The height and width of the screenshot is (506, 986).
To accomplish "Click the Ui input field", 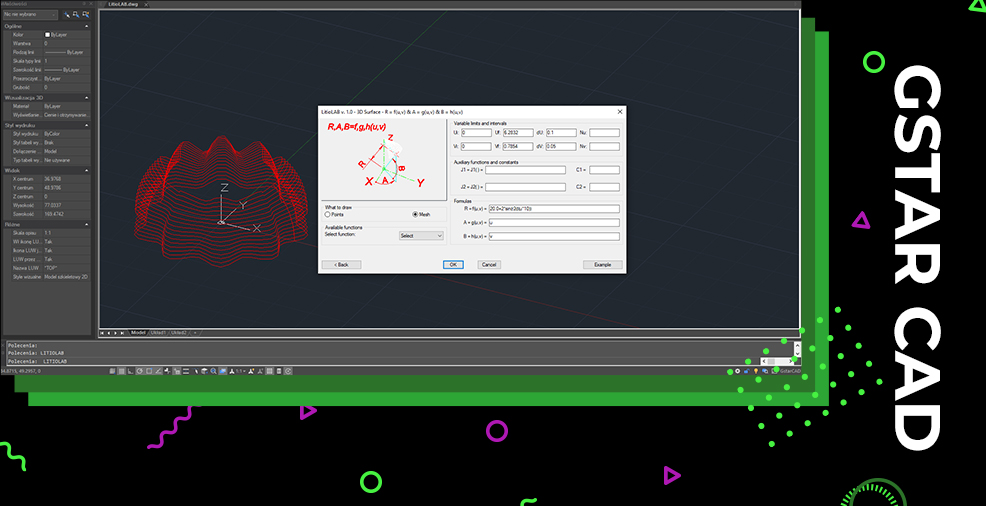I will click(476, 133).
